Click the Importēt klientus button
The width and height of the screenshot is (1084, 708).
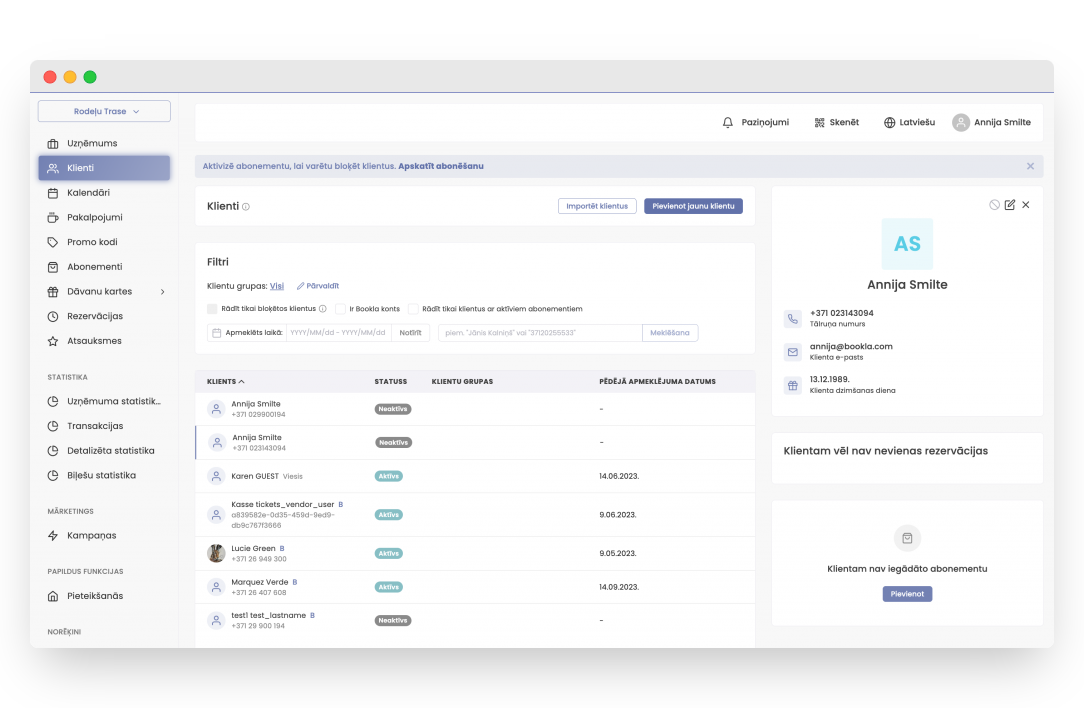coord(597,206)
